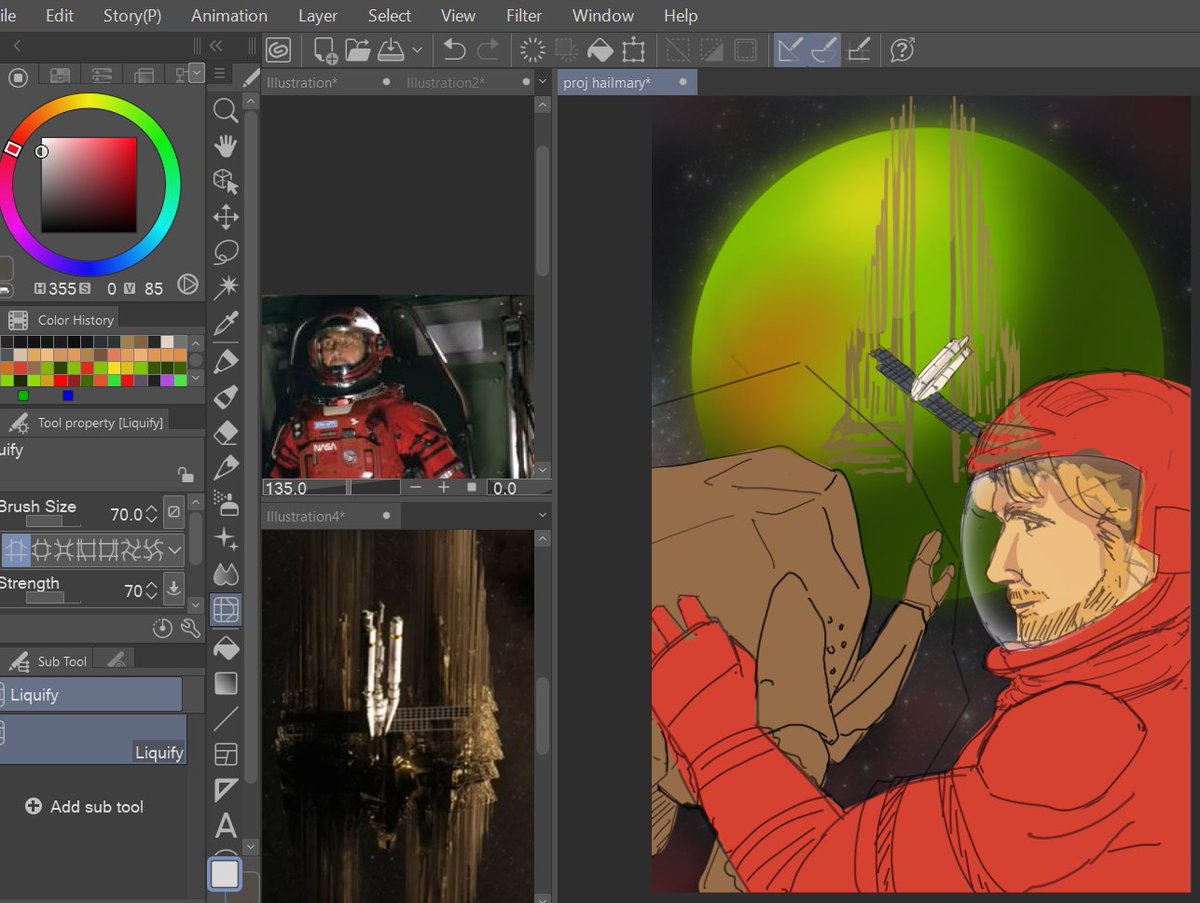Select the Zoom magnifier tool
1200x903 pixels.
pyautogui.click(x=226, y=110)
